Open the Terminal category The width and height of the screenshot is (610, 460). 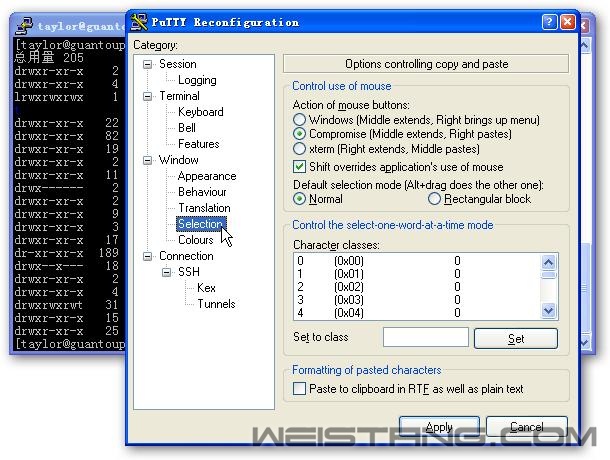[x=179, y=96]
